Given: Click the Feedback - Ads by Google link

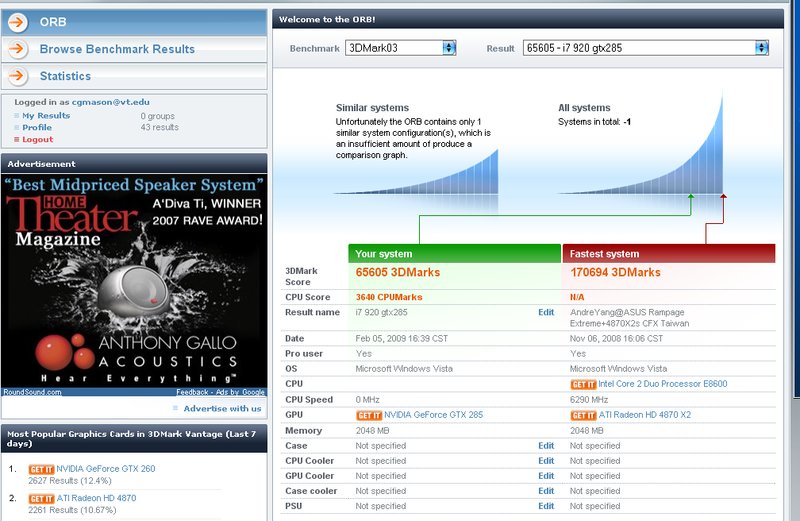Looking at the screenshot, I should pyautogui.click(x=220, y=392).
